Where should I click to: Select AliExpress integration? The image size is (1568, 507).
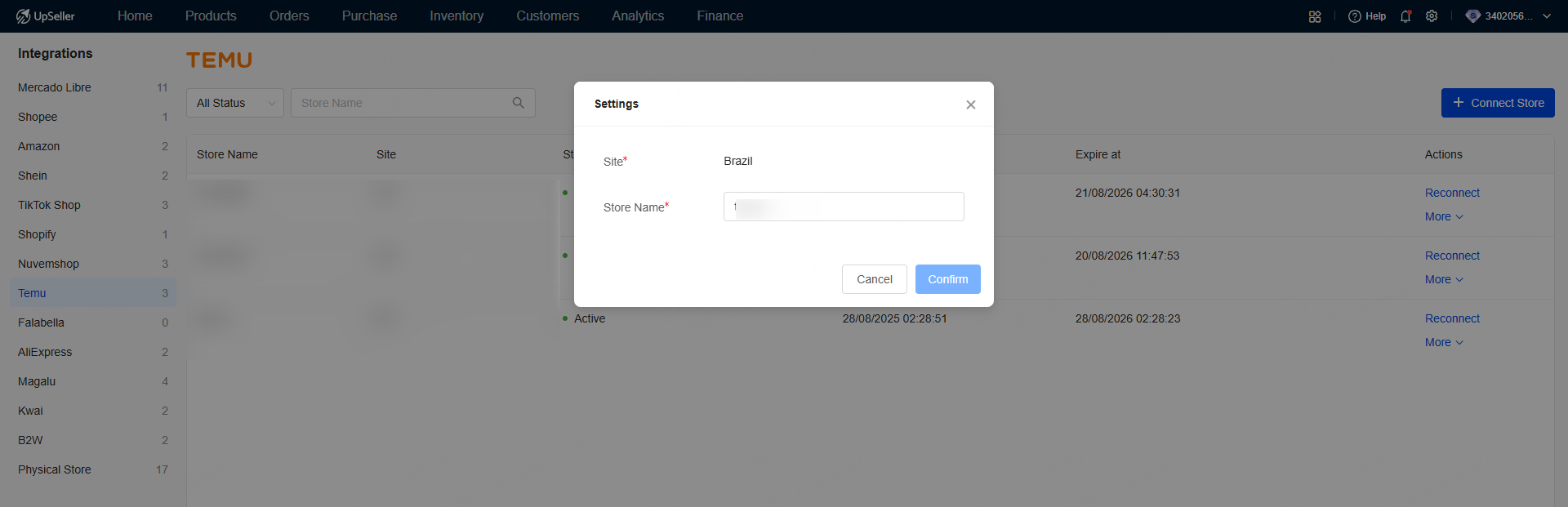click(93, 352)
